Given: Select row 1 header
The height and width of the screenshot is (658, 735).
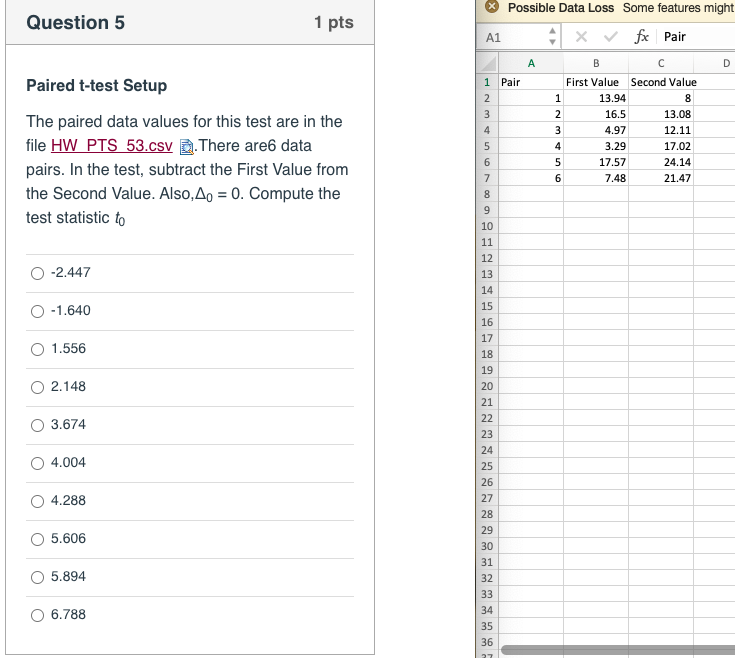Looking at the screenshot, I should [487, 82].
